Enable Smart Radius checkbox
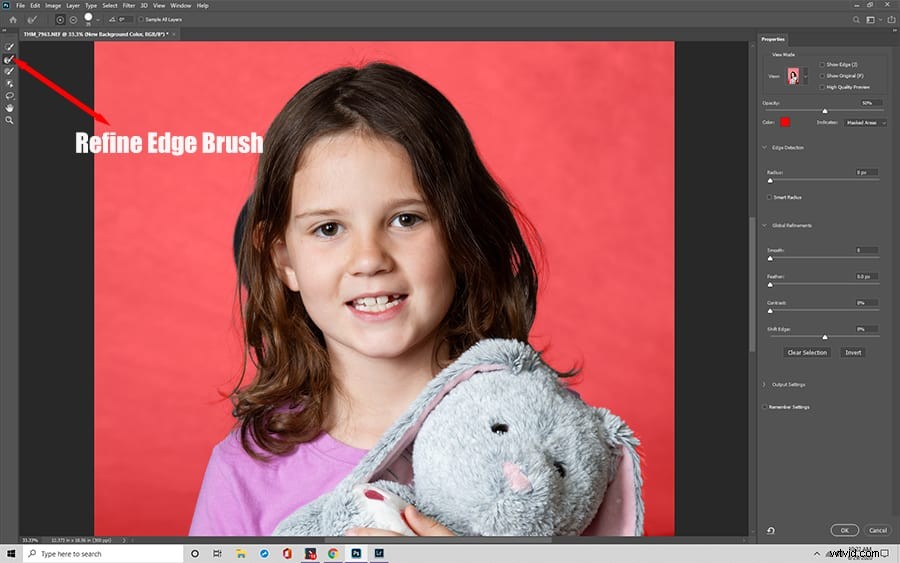 [x=769, y=197]
